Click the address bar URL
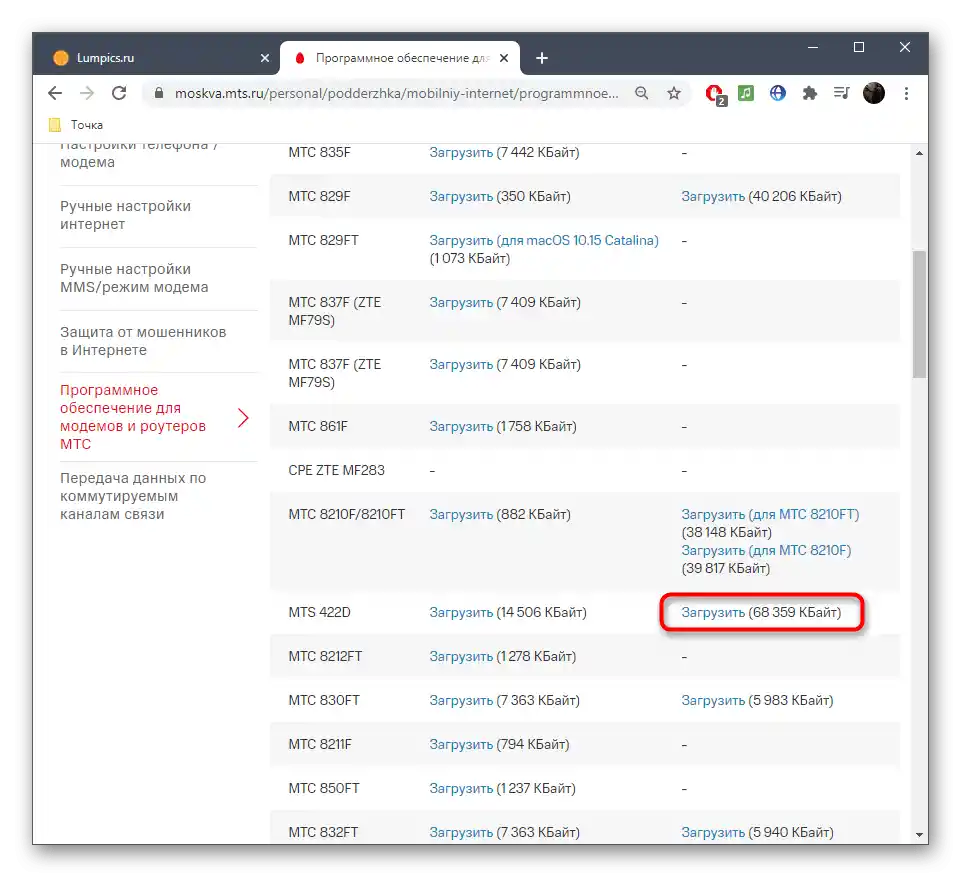This screenshot has width=961, height=877. tap(397, 93)
